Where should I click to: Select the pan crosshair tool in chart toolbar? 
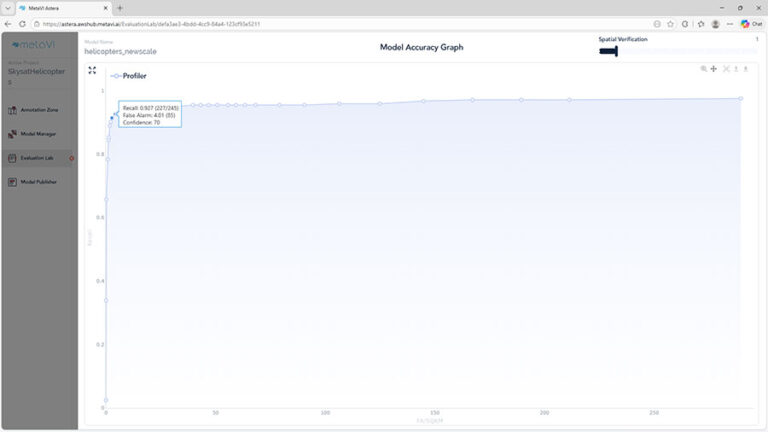pos(714,69)
